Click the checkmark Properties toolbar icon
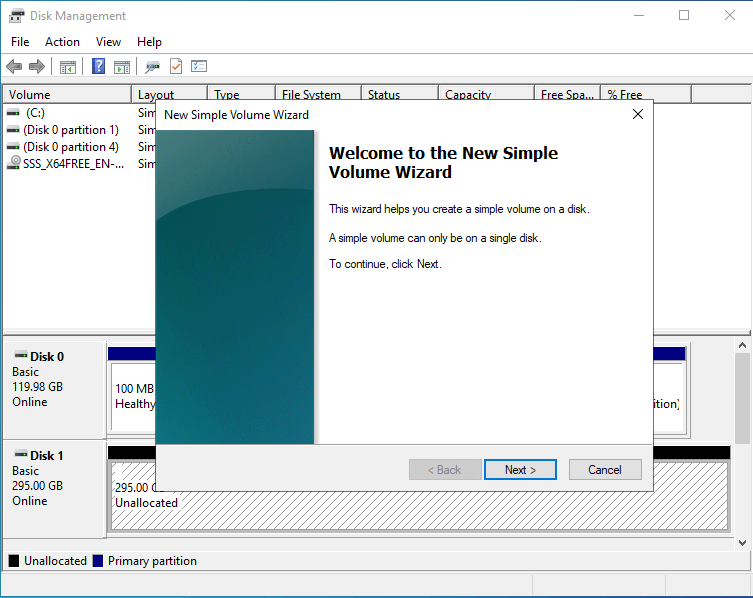 coord(176,66)
